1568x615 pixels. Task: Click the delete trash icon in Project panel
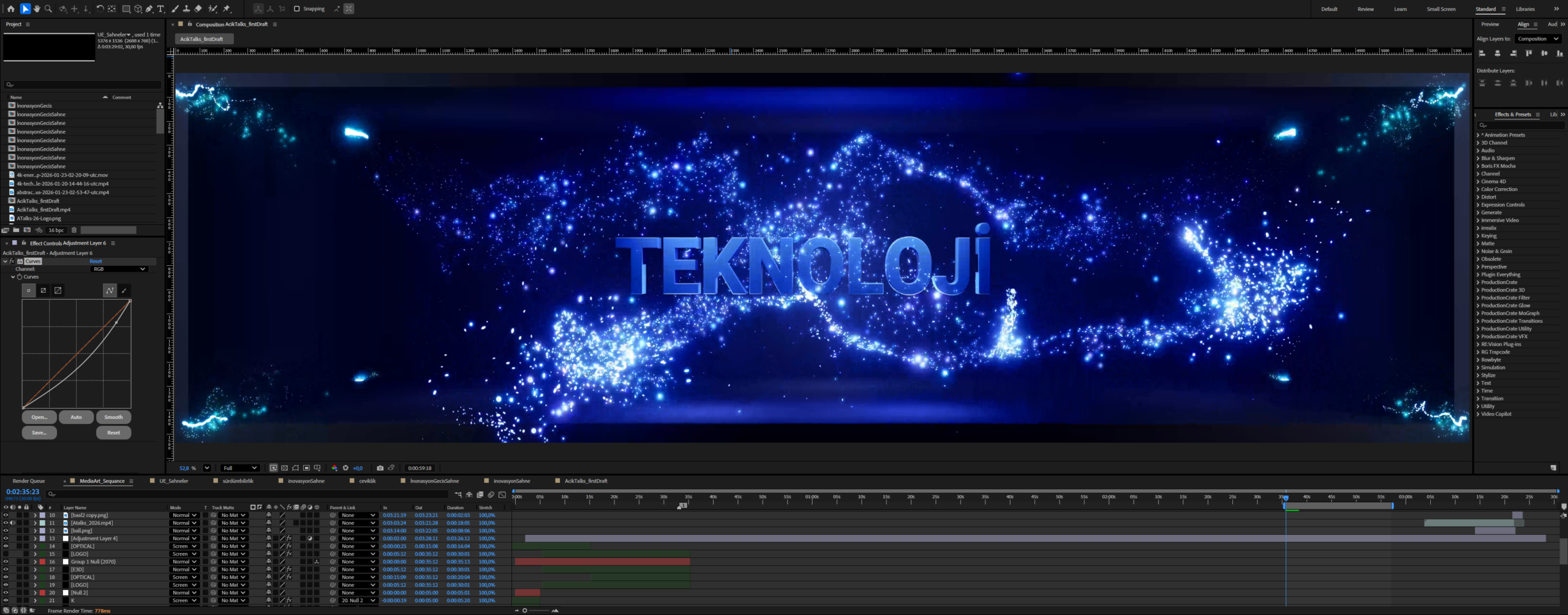coord(74,230)
